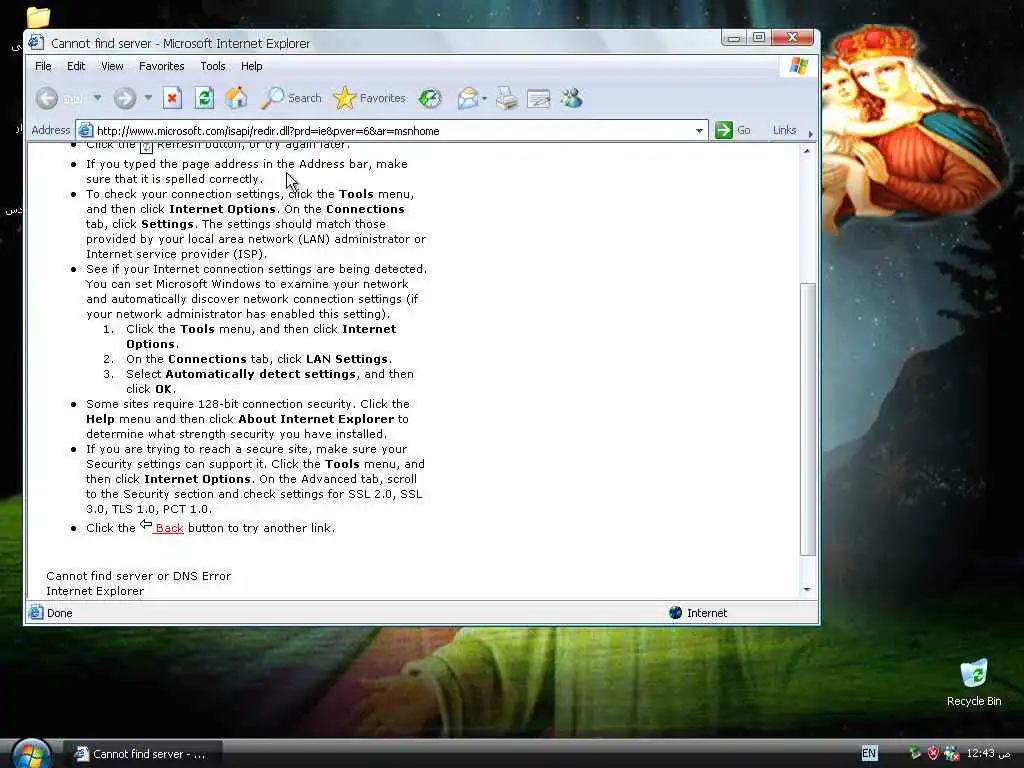The height and width of the screenshot is (768, 1024).
Task: Click the page icon in the address bar
Action: (86, 131)
